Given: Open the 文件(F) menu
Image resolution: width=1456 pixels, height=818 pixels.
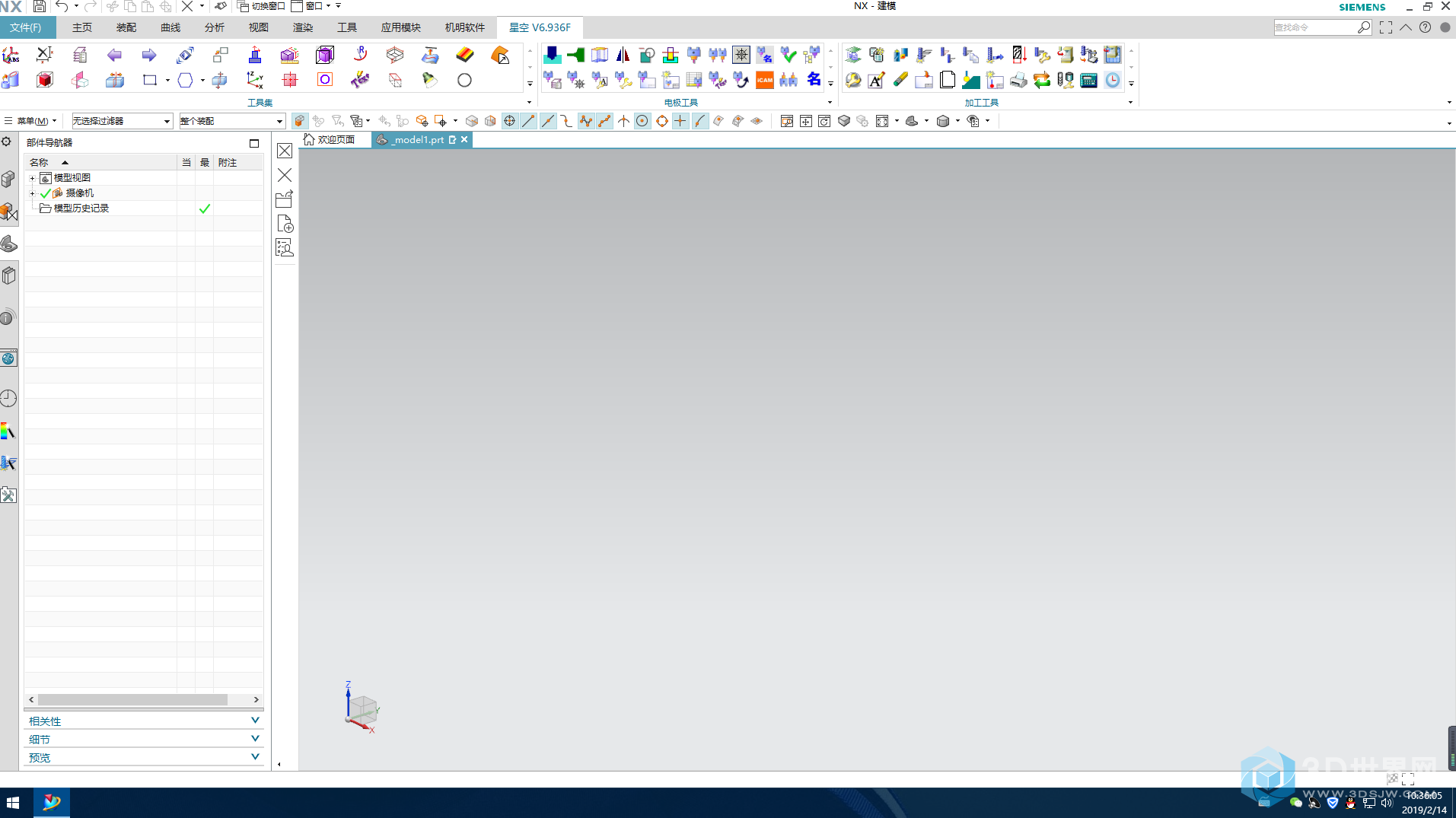Looking at the screenshot, I should (27, 27).
